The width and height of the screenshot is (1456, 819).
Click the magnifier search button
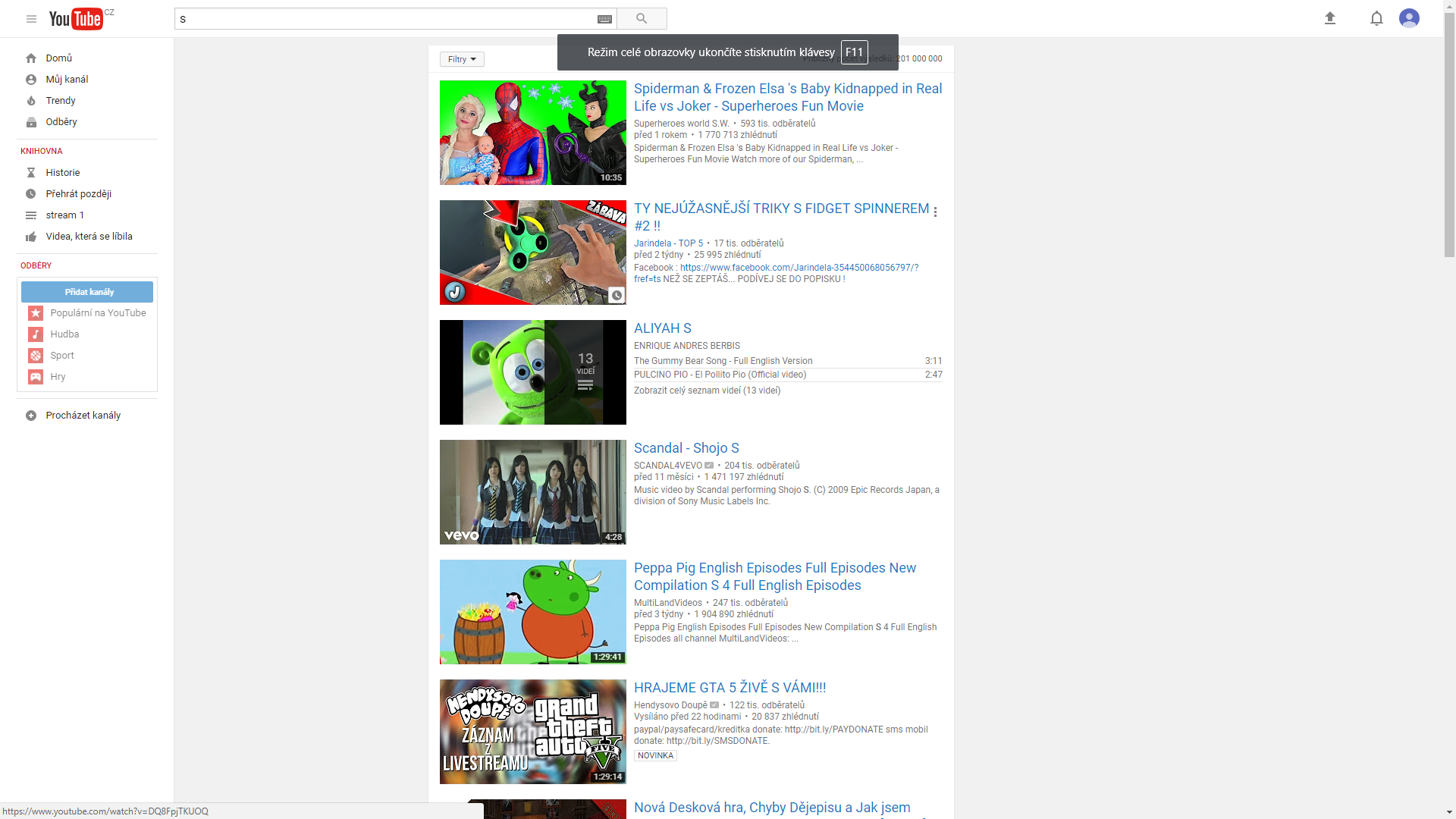pos(642,19)
